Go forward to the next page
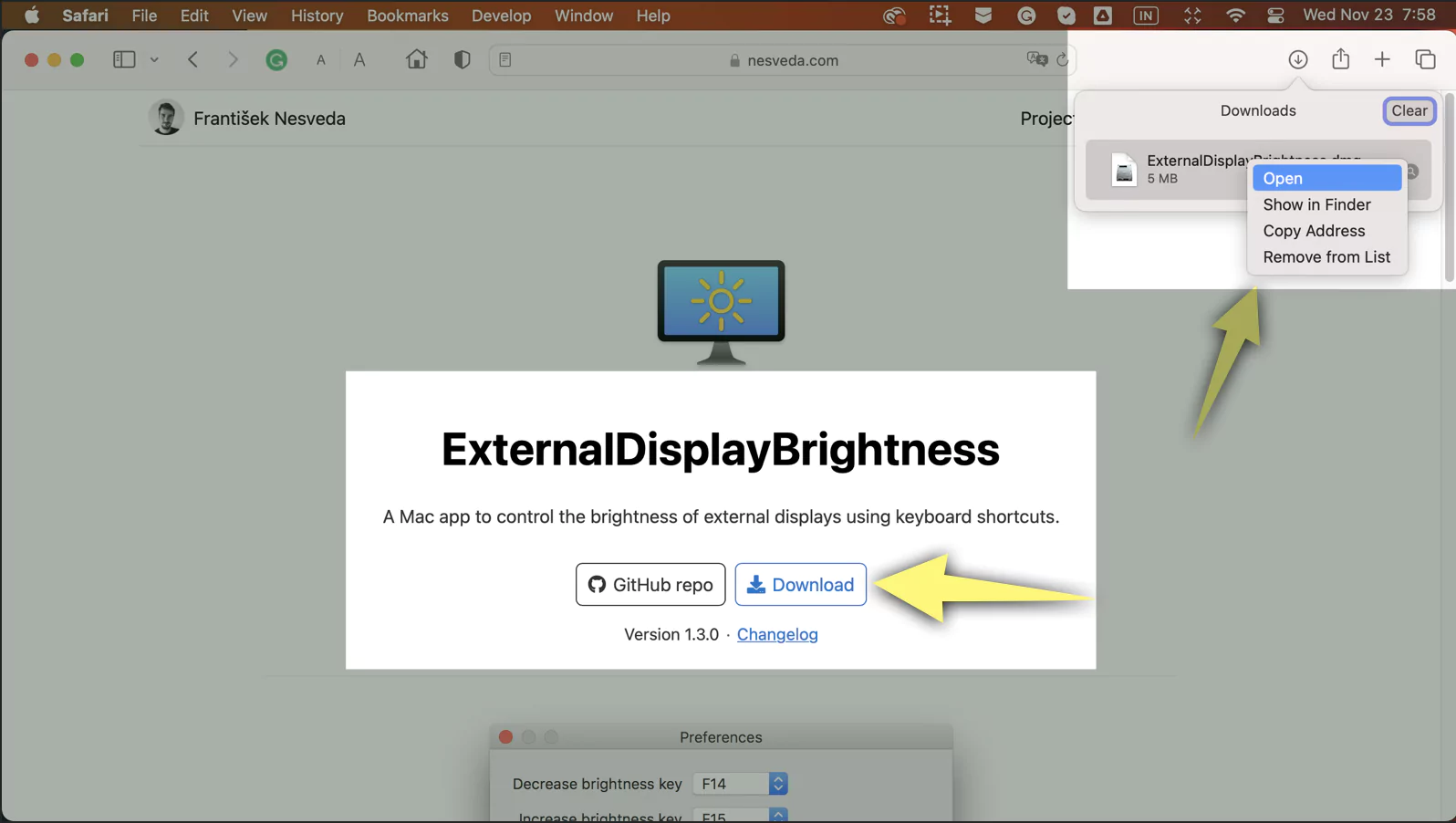This screenshot has height=823, width=1456. pos(233,59)
